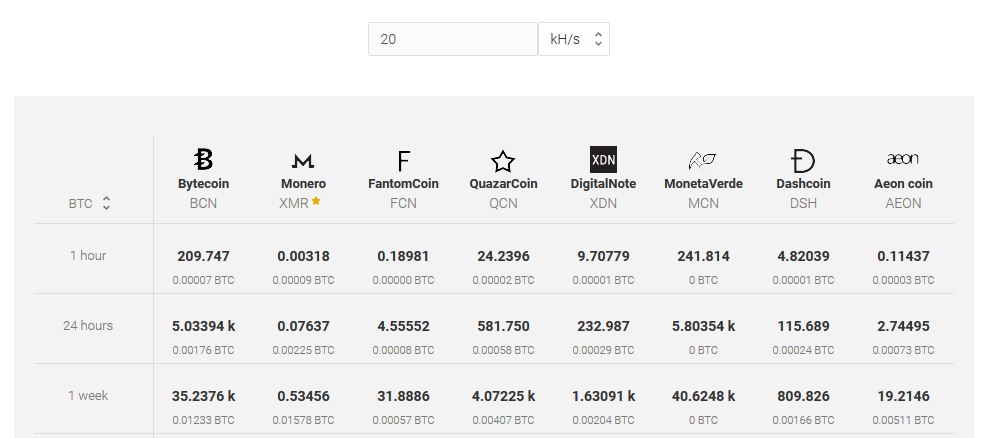Click the XMR ticker label
Image resolution: width=988 pixels, height=438 pixels.
[x=294, y=203]
